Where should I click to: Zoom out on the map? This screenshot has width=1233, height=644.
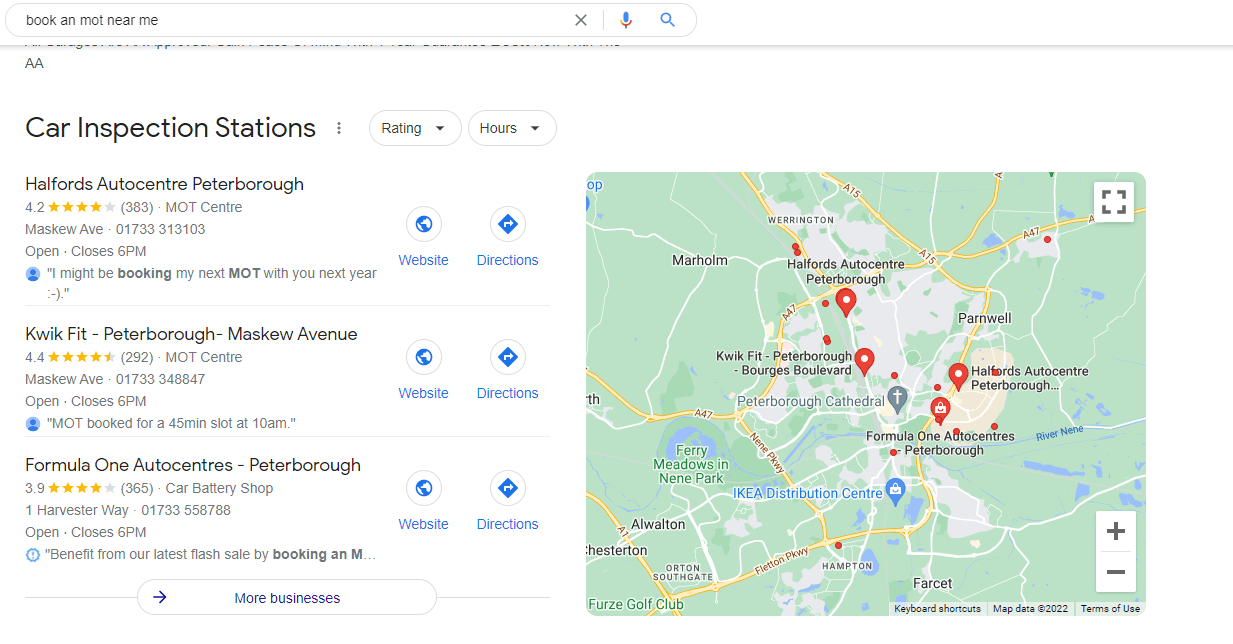[1116, 573]
